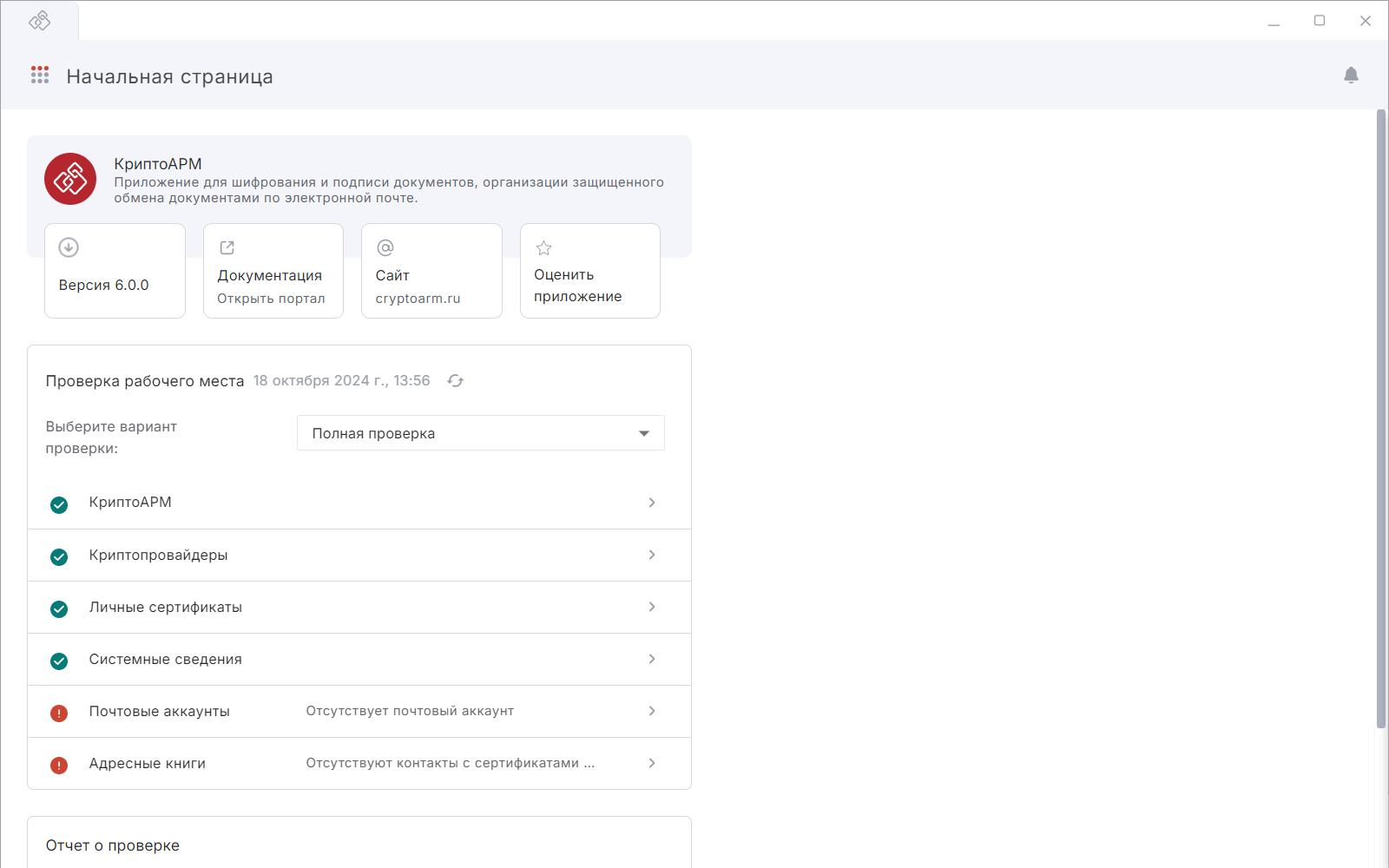Click the vertical scrollbar thumb
This screenshot has height=868, width=1389.
tap(1381, 418)
